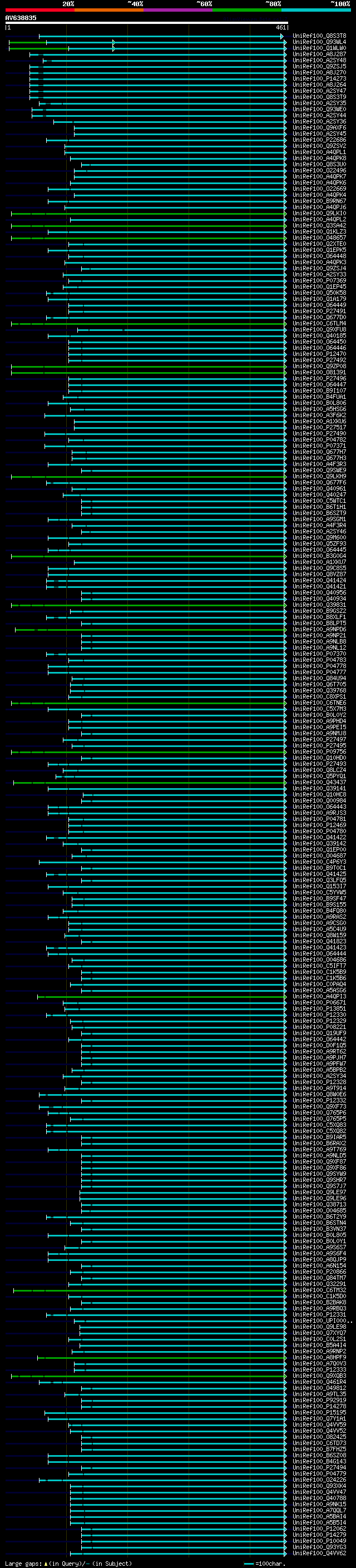Click the yellow triangle in the Large gaps legend
Viewport: 356px width, 1568px height.
tap(46, 1563)
